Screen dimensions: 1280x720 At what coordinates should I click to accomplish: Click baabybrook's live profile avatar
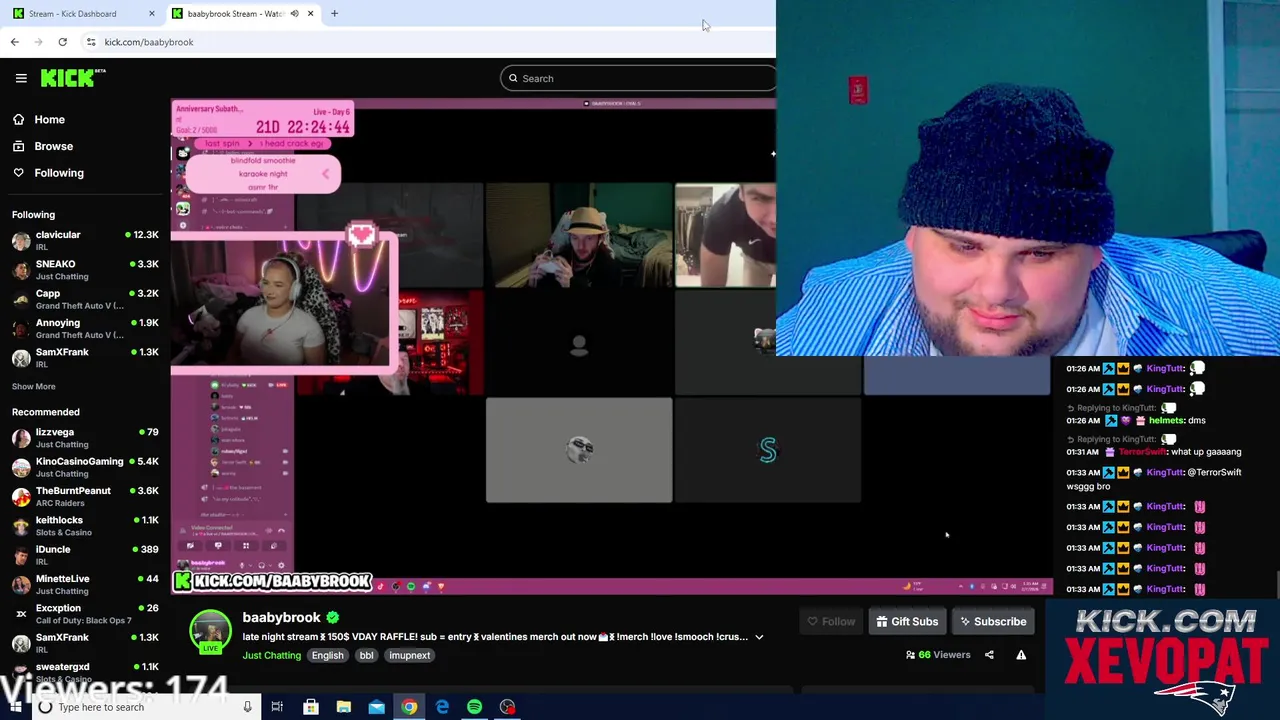(210, 632)
